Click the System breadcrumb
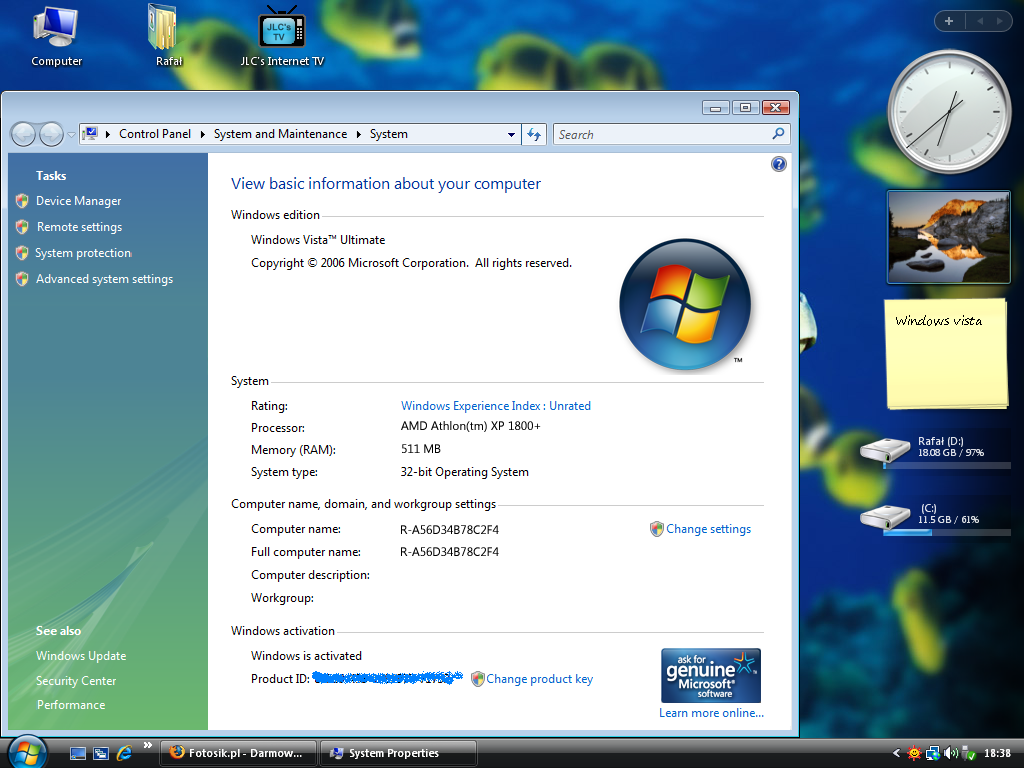The height and width of the screenshot is (768, 1024). 389,134
